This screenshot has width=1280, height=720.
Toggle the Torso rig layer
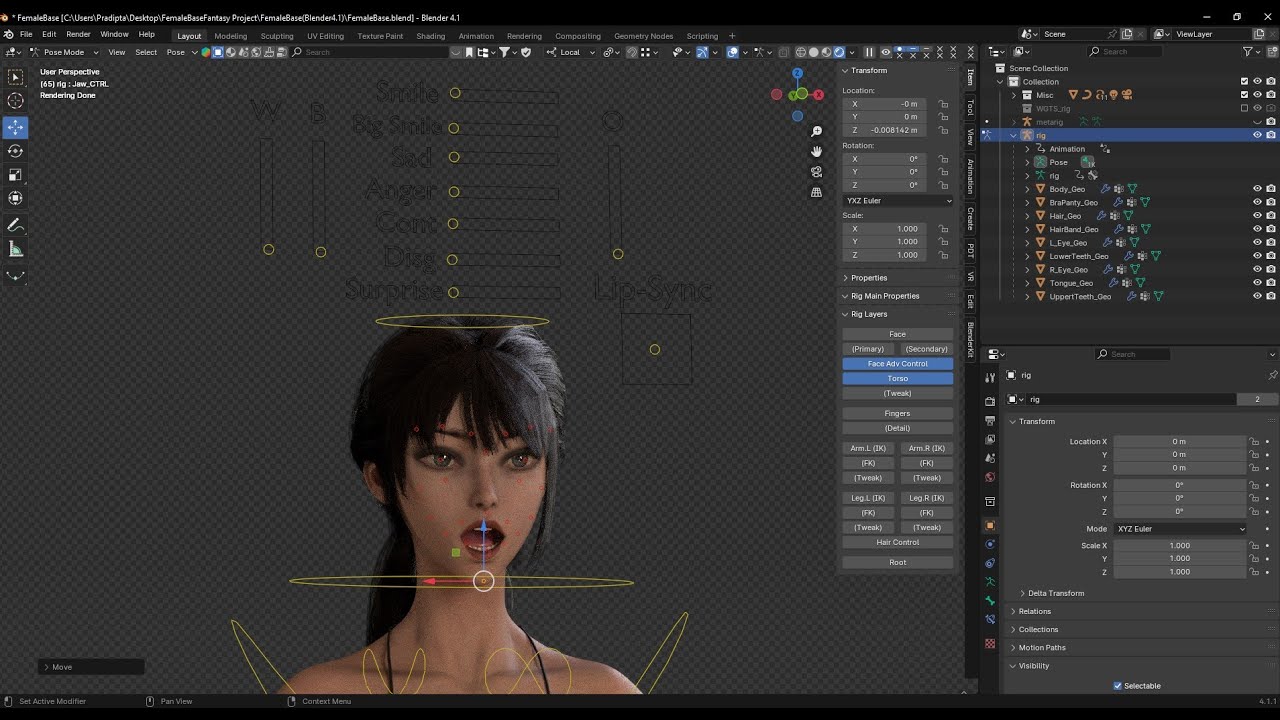(x=897, y=379)
